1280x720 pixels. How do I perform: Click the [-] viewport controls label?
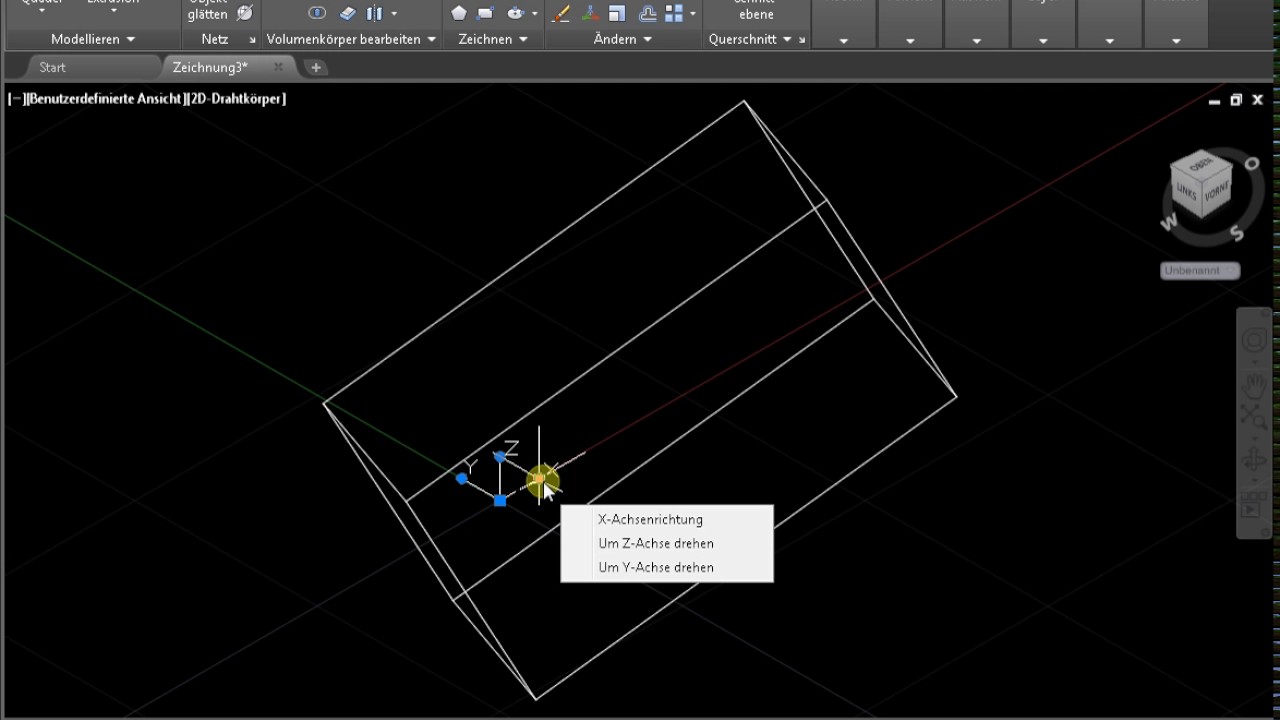(x=15, y=98)
